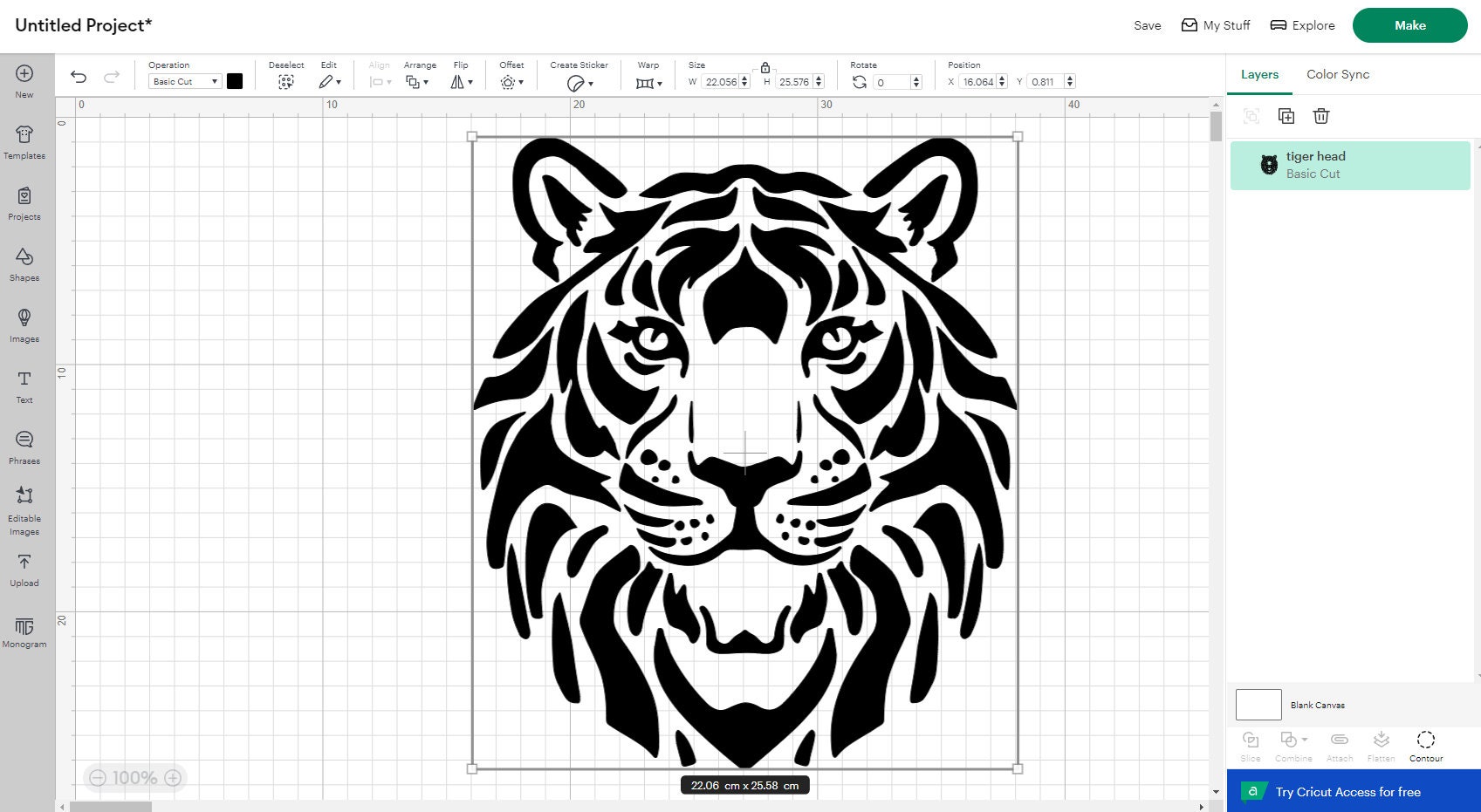The width and height of the screenshot is (1481, 812).
Task: Expand the Arrange options
Action: tap(420, 81)
